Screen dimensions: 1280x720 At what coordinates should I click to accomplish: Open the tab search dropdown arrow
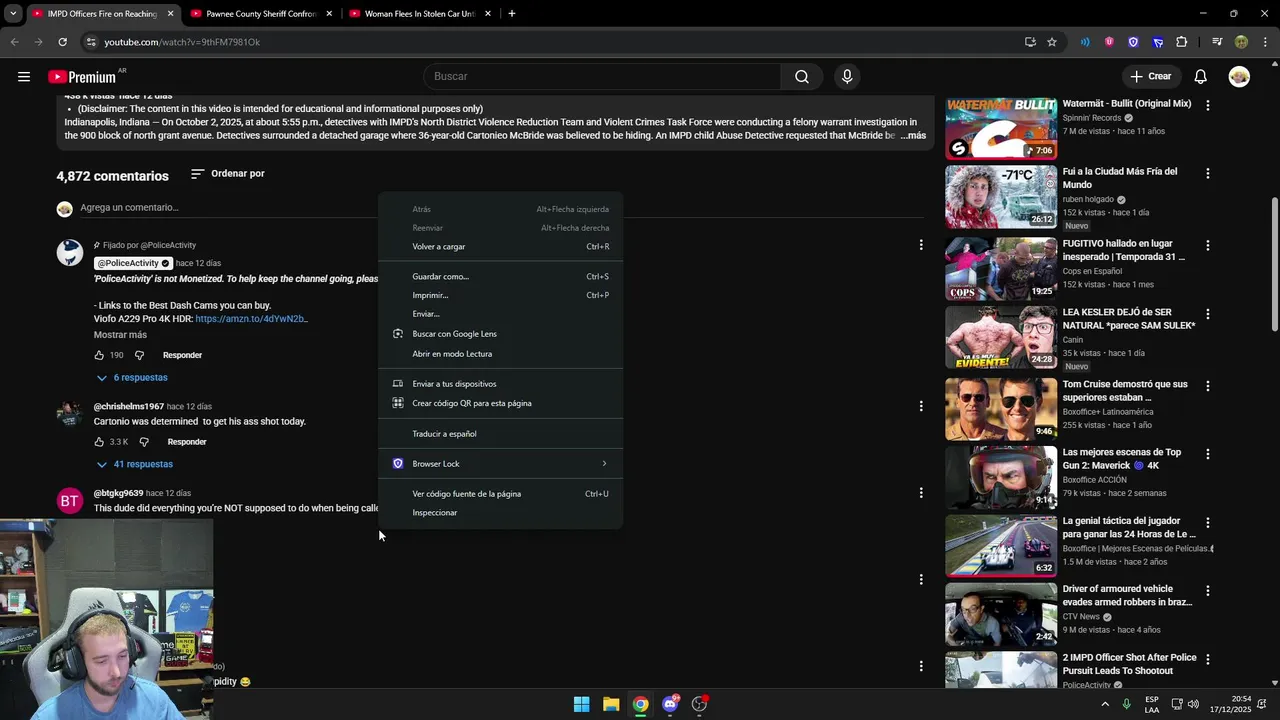(13, 14)
